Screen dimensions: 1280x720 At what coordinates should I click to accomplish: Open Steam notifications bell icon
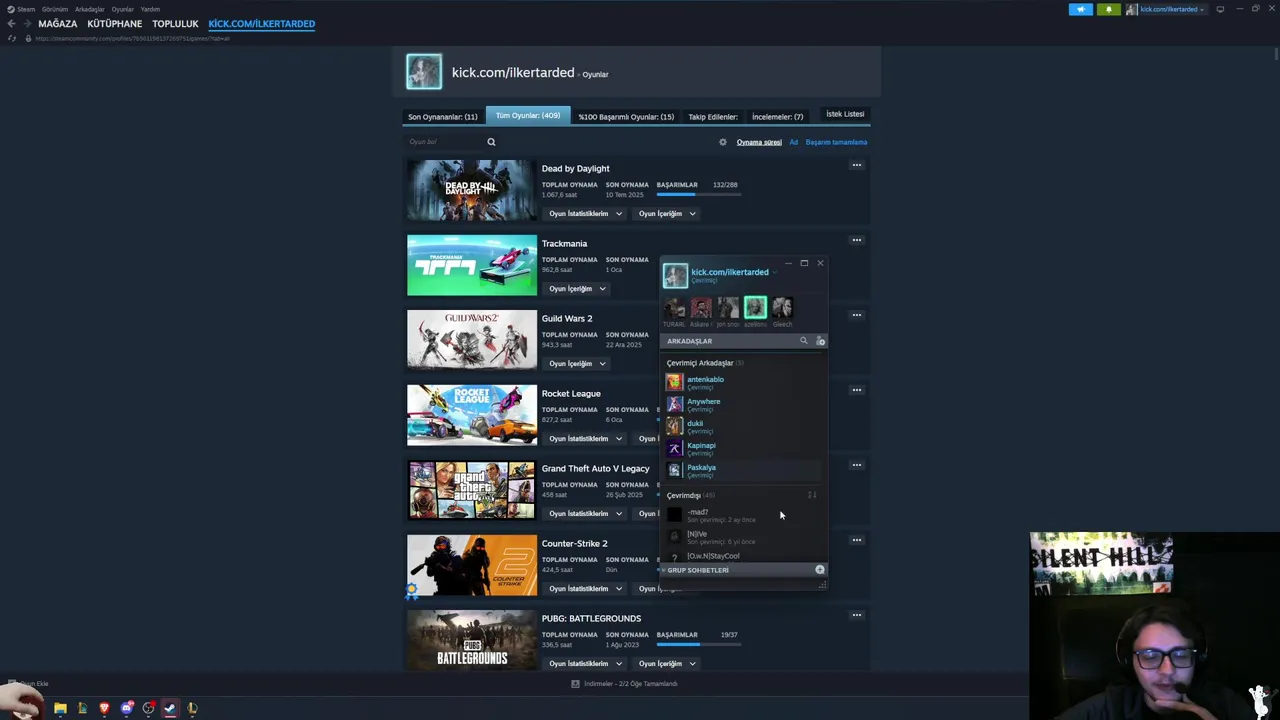[x=1108, y=9]
